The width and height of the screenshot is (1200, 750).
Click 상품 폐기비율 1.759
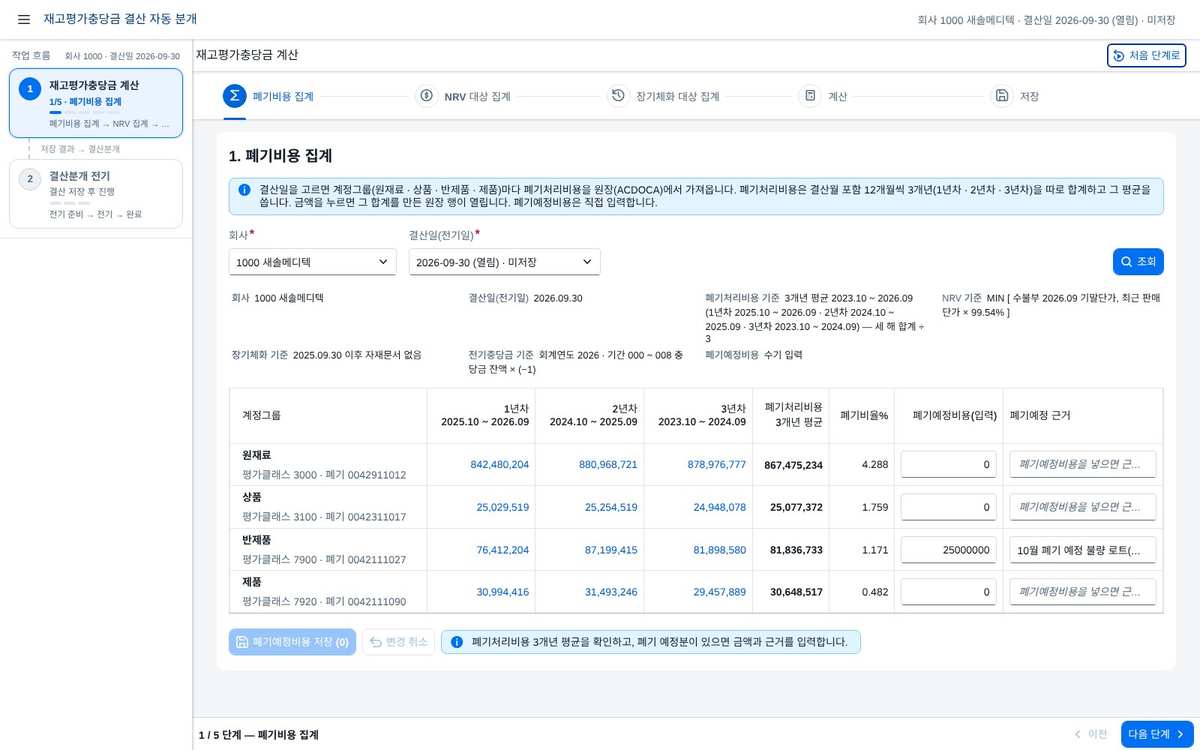pyautogui.click(x=874, y=507)
